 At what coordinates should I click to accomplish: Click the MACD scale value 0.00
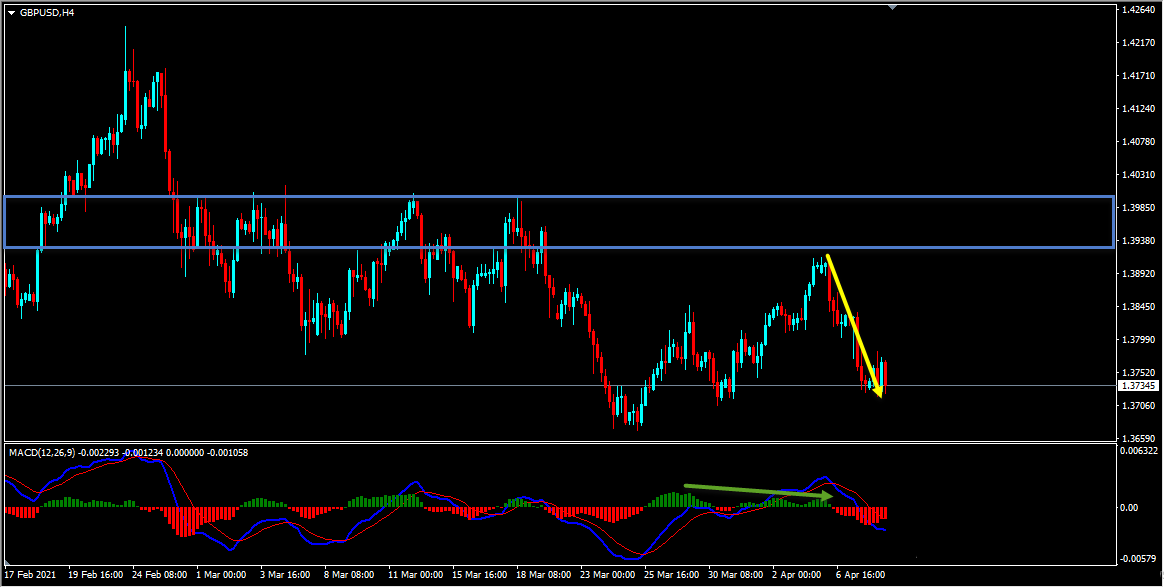tap(1131, 508)
